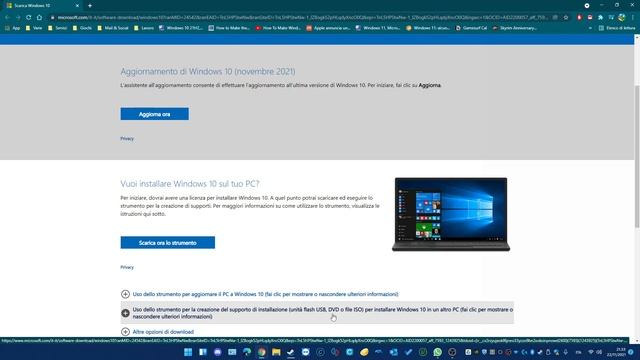640x360 pixels.
Task: Click the Vuoi installare Windows 10 heading
Action: point(190,184)
